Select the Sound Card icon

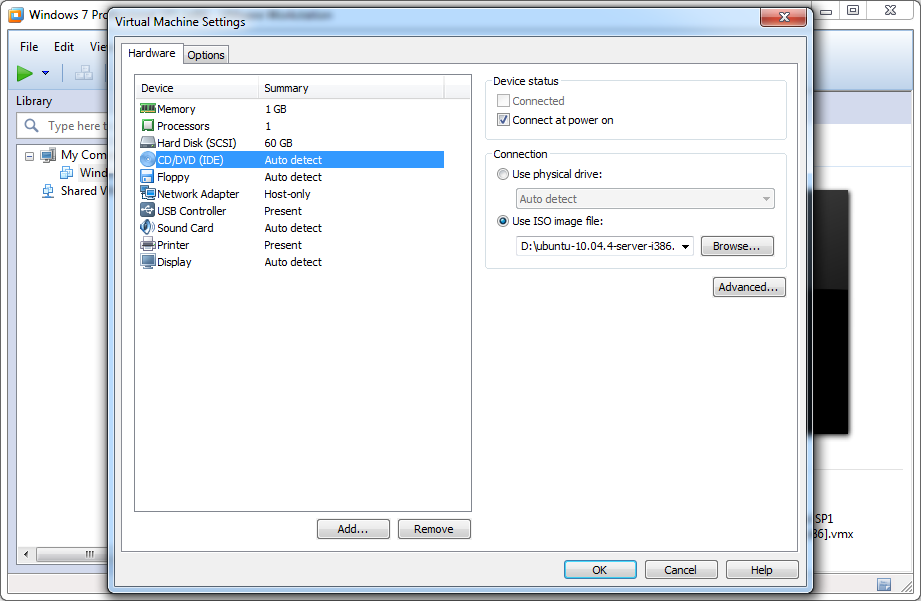148,228
